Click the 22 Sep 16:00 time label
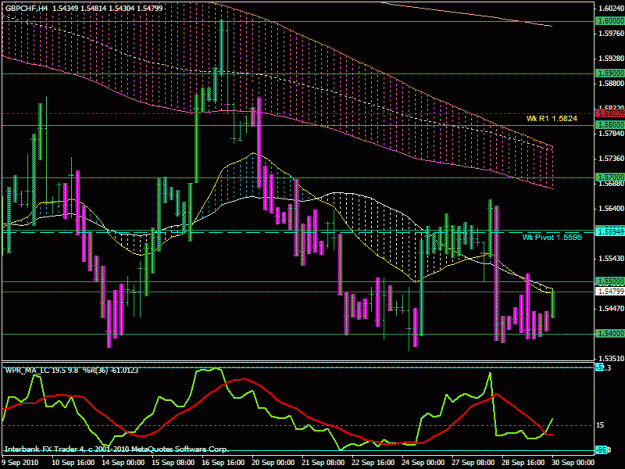 click(x=373, y=462)
